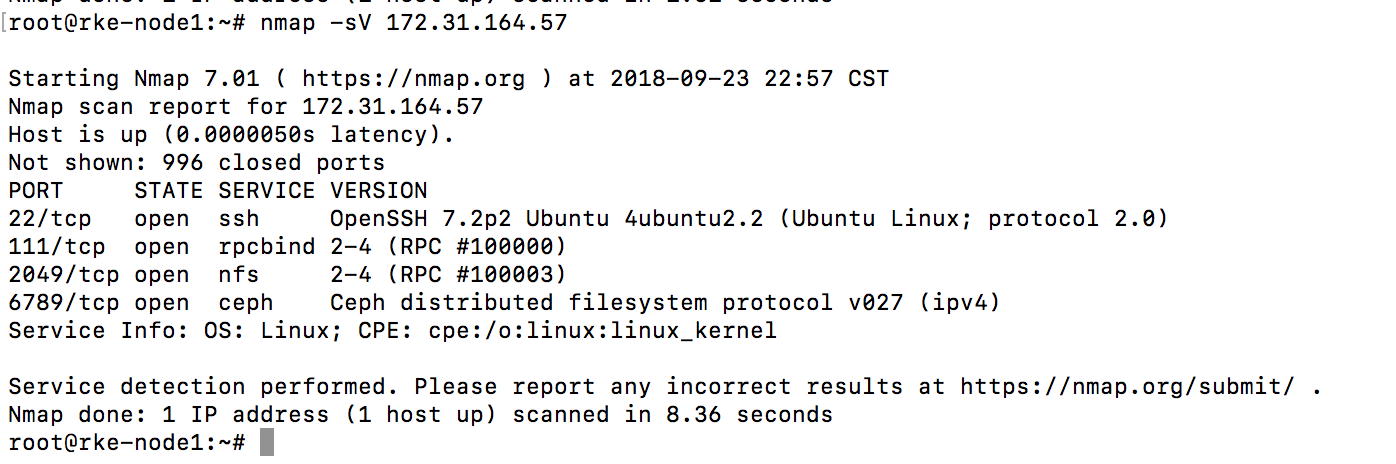The width and height of the screenshot is (1396, 464).
Task: Click the cursor block at the last prompt
Action: point(267,443)
